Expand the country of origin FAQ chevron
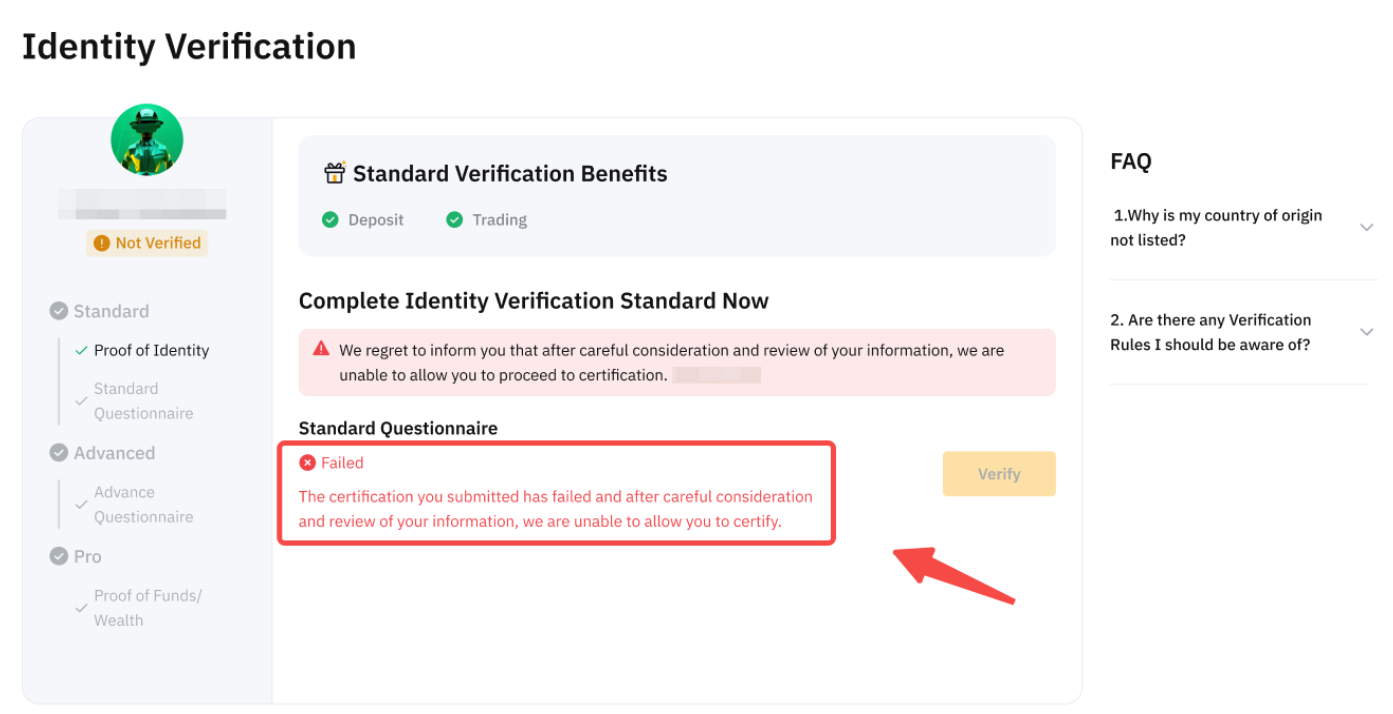The width and height of the screenshot is (1393, 714). tap(1366, 228)
